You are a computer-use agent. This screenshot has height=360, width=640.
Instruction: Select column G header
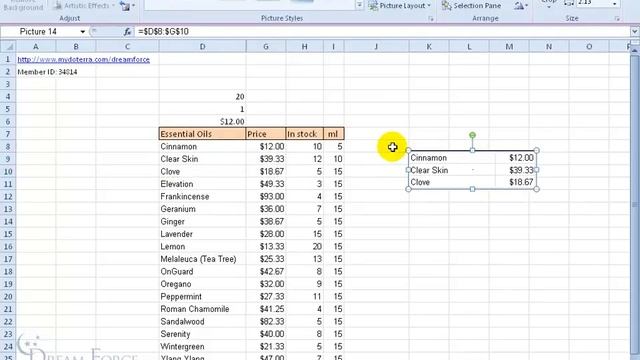[266, 47]
